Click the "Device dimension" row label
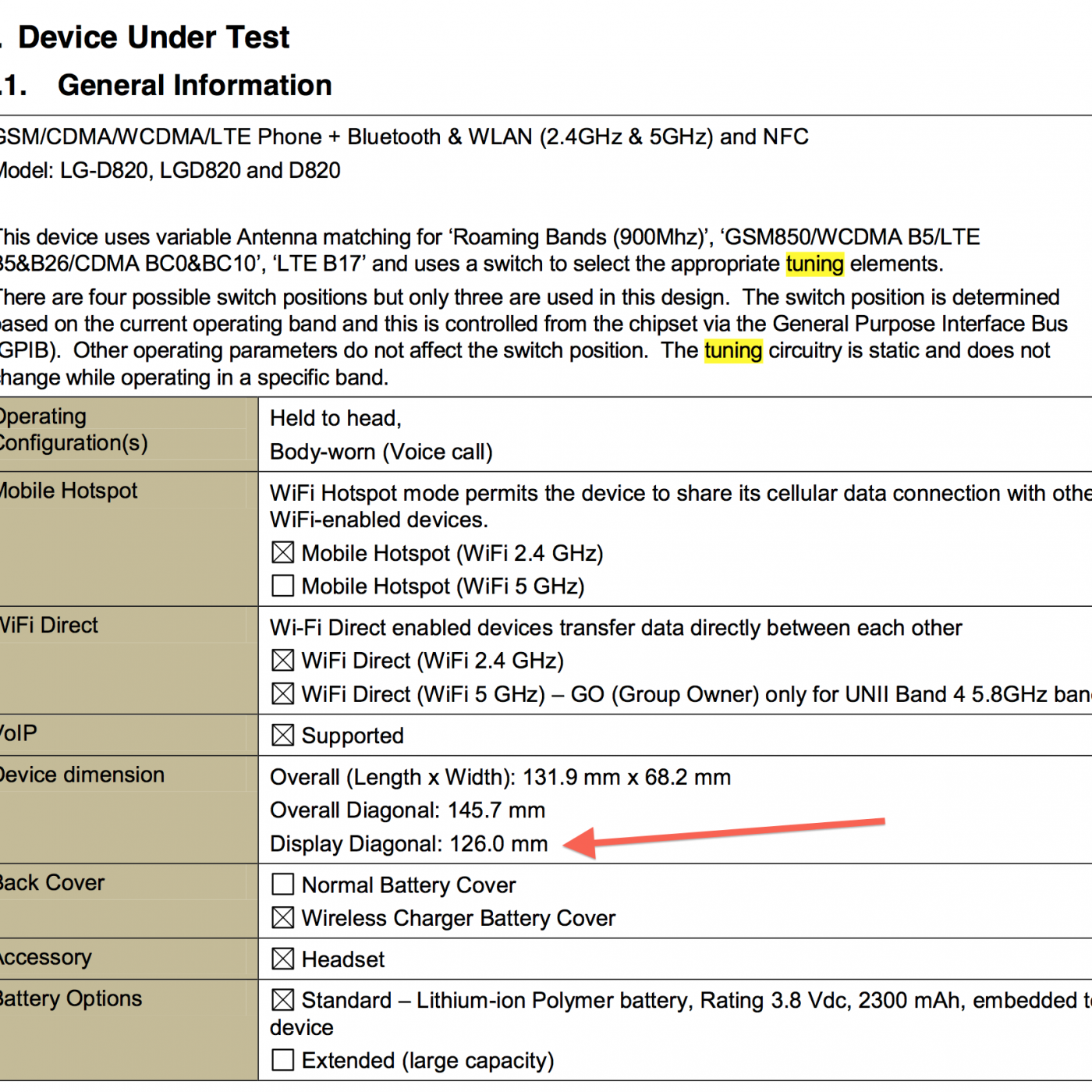This screenshot has width=1092, height=1092. click(x=82, y=775)
